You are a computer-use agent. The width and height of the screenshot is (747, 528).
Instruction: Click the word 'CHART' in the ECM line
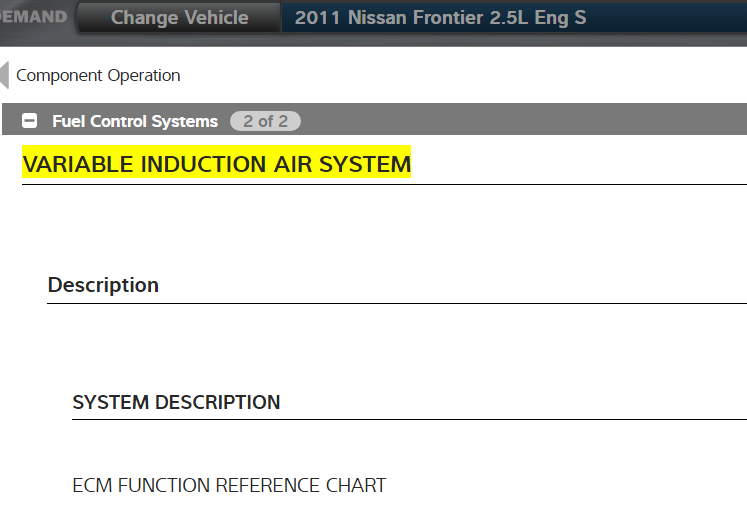pos(354,485)
